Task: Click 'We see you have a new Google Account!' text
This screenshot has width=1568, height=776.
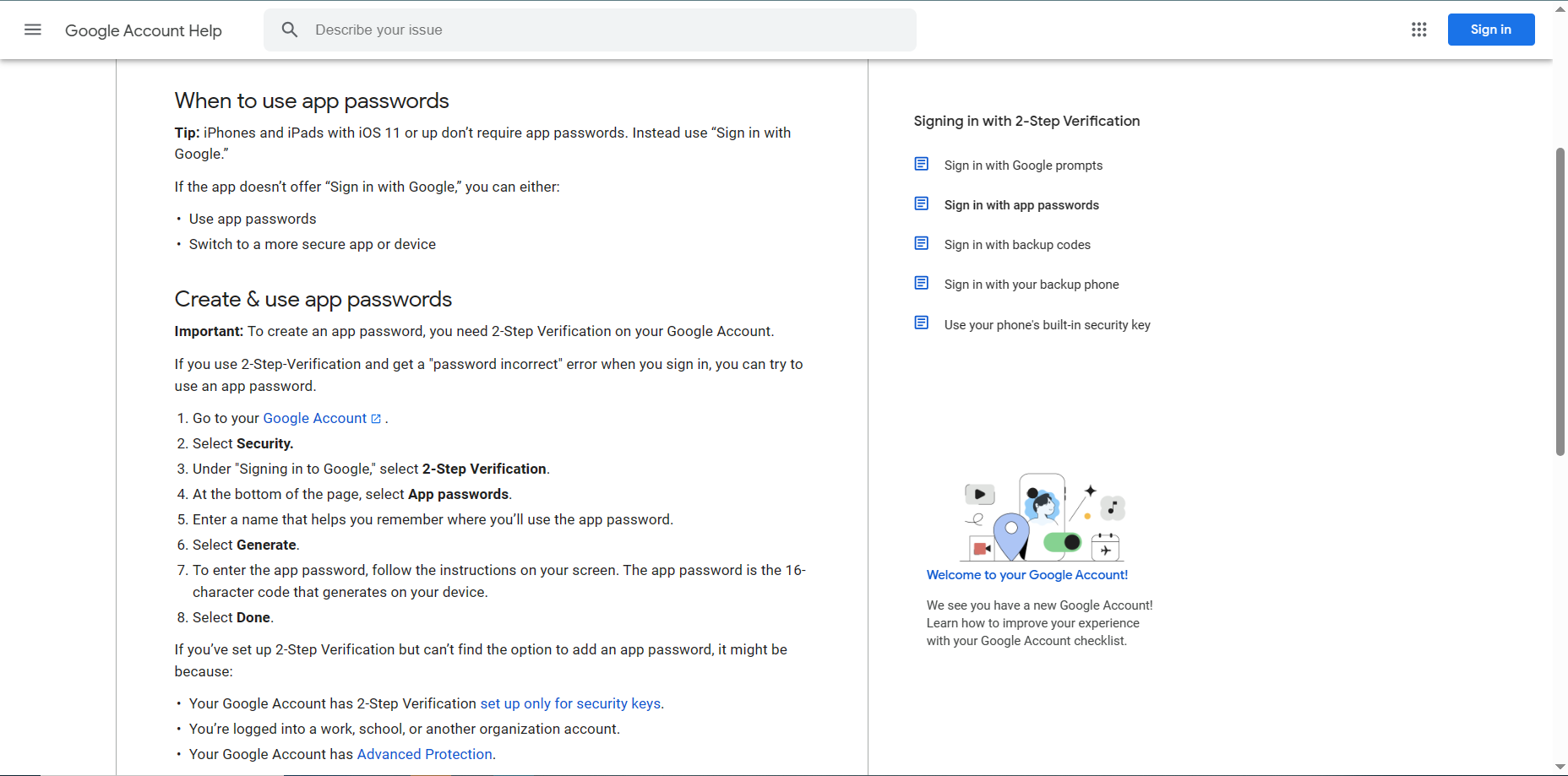Action: [1040, 605]
